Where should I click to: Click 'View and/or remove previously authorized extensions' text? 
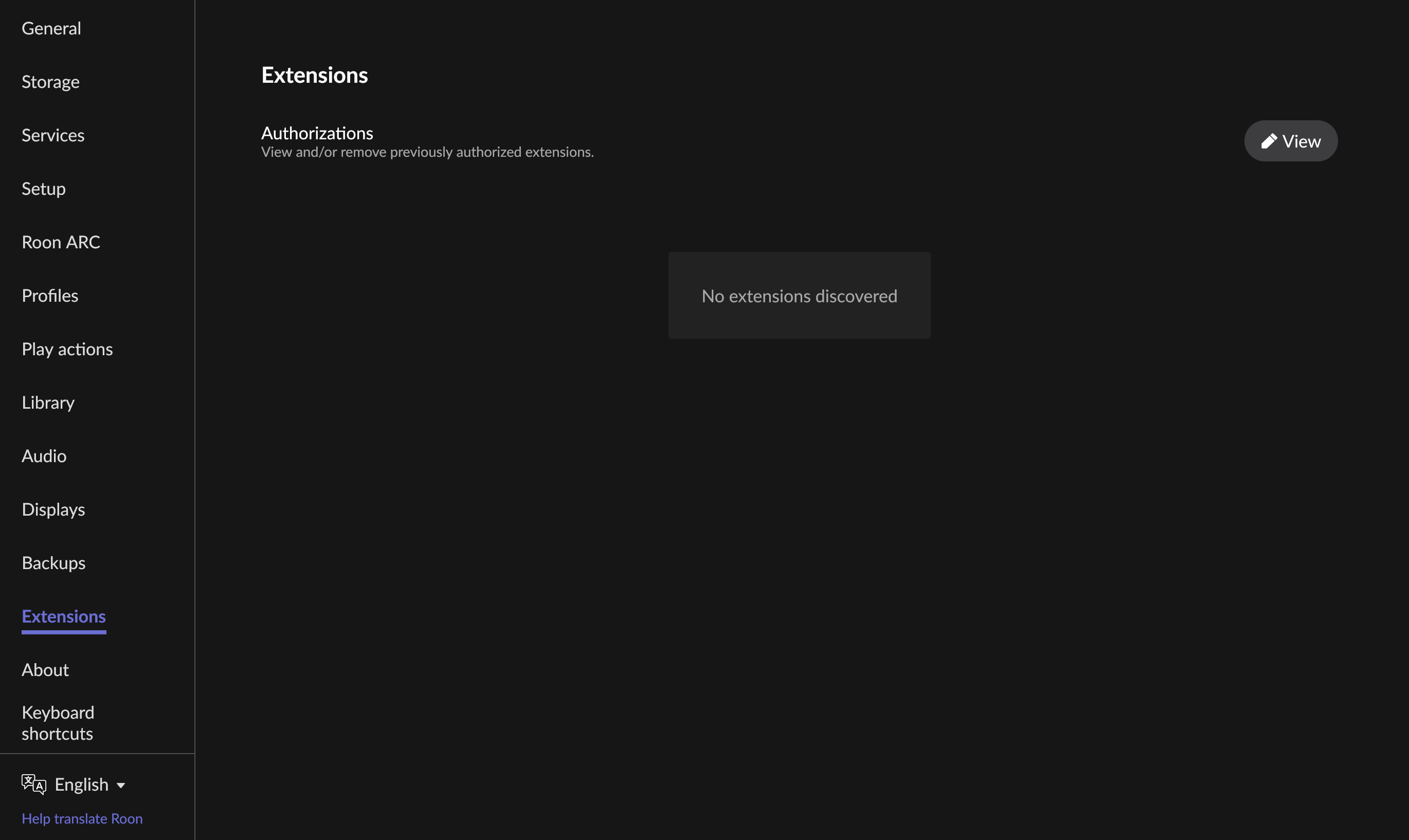(x=427, y=152)
